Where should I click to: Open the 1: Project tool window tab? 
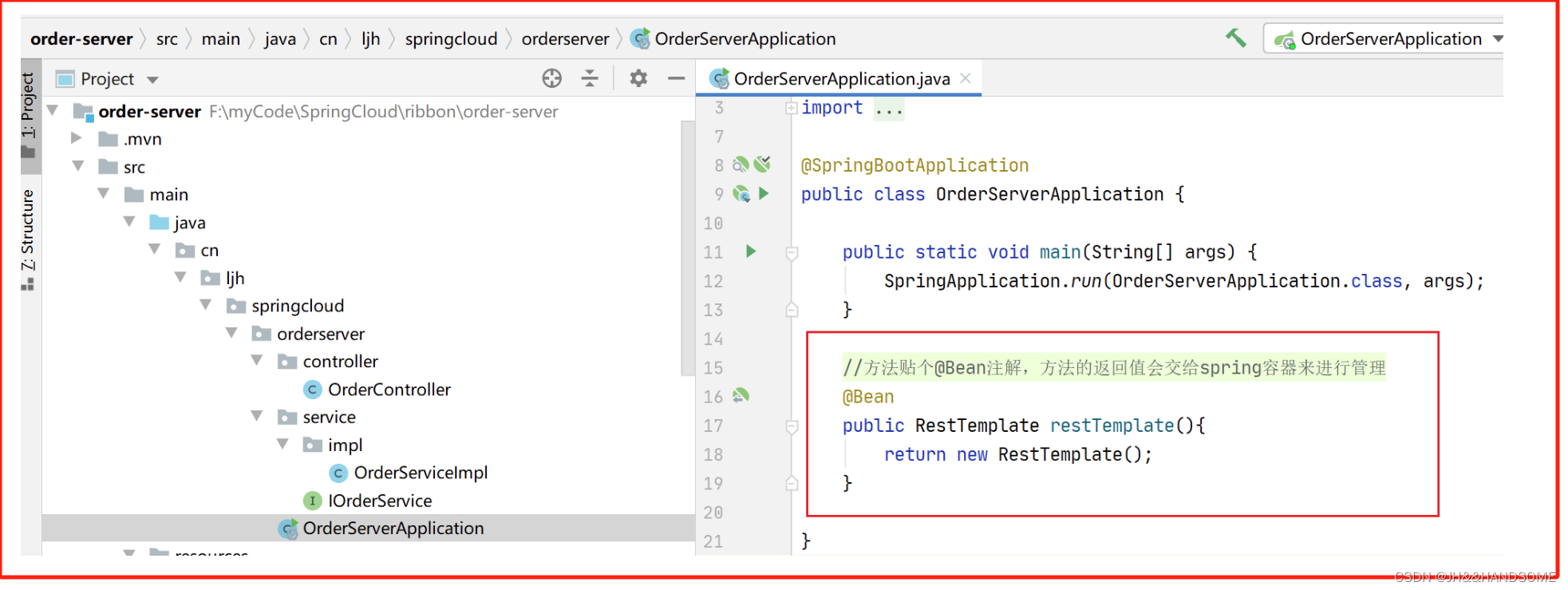coord(29,114)
